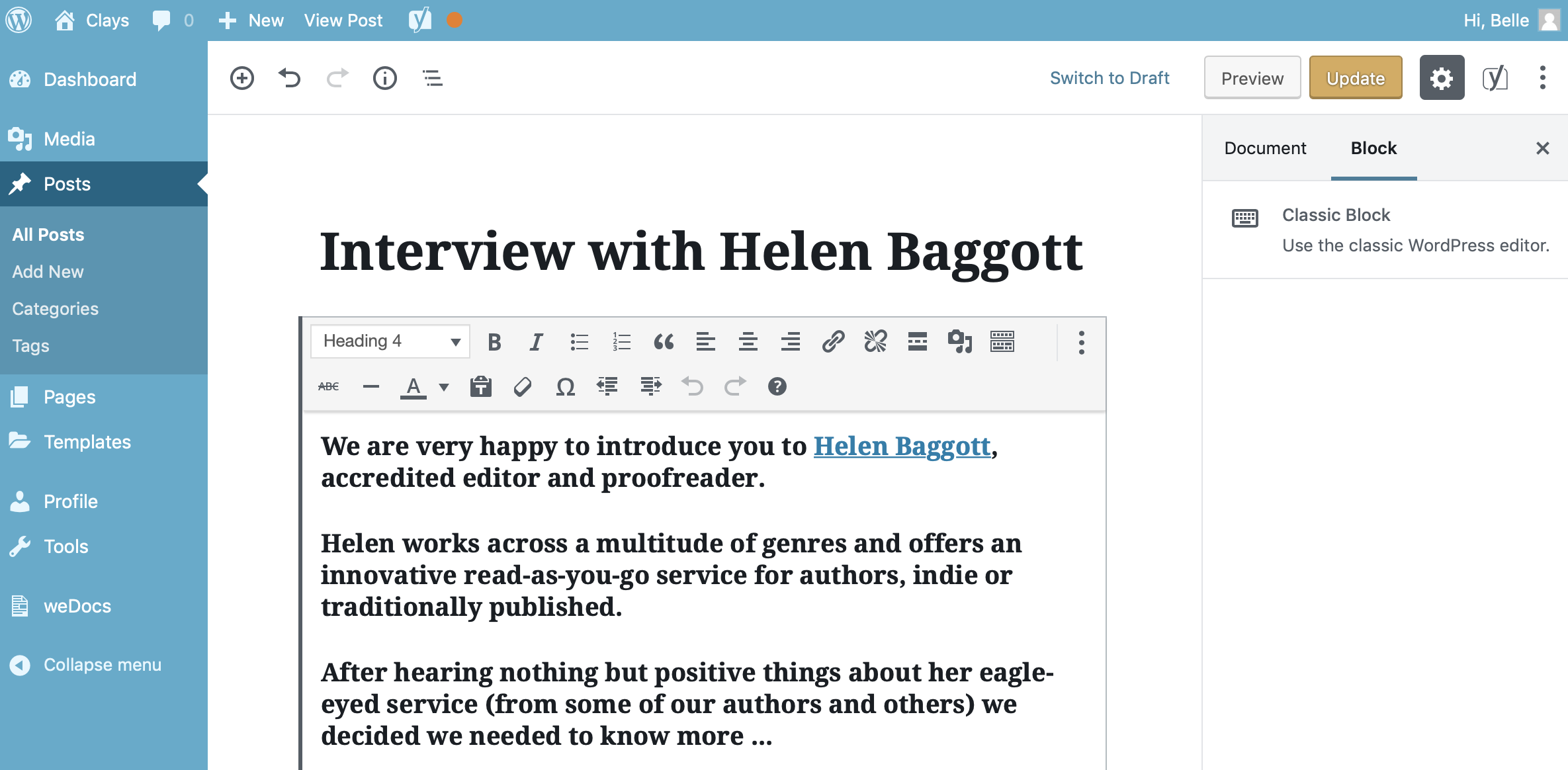This screenshot has height=770, width=1568.
Task: Apply strikethrough formatting
Action: pyautogui.click(x=329, y=386)
